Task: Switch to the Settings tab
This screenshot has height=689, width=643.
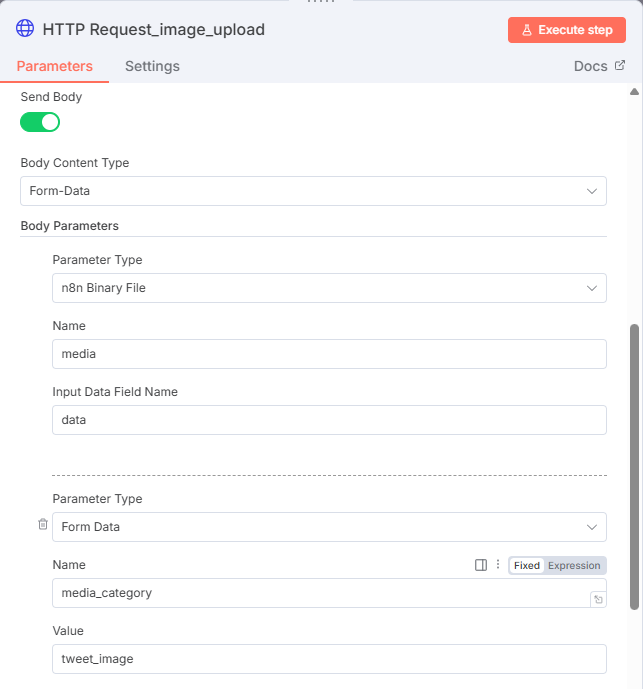Action: click(x=152, y=66)
